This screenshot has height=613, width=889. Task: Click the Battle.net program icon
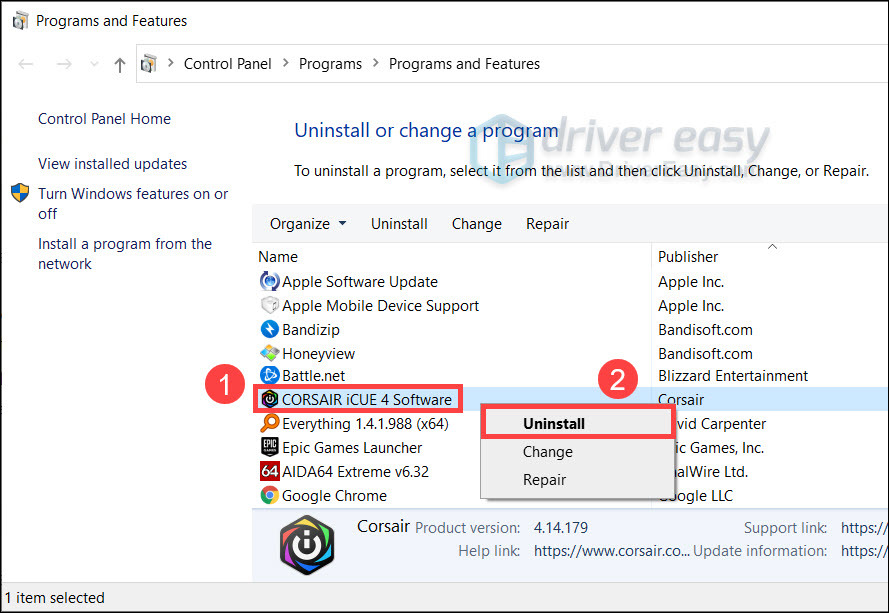tap(269, 376)
